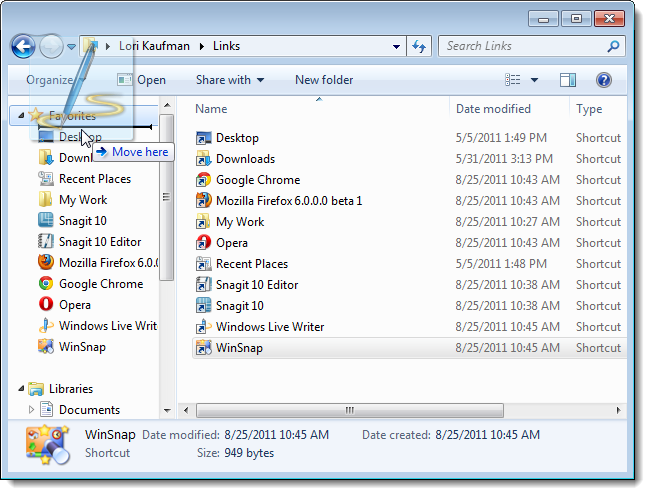Select the Desktop shortcut icon in file list
Viewport: 650px width, 495px height.
click(204, 138)
